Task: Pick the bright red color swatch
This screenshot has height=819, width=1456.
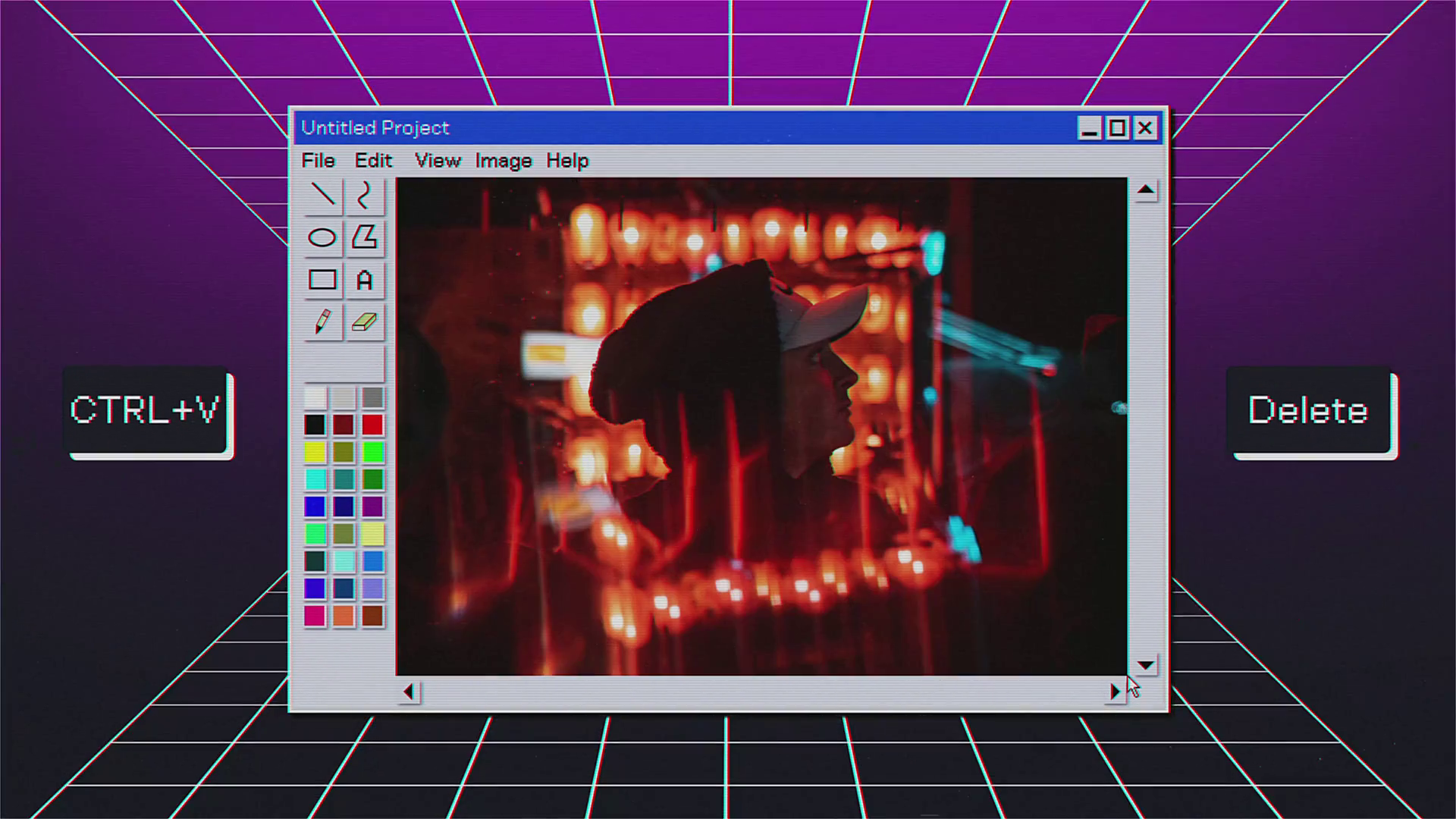Action: (372, 425)
